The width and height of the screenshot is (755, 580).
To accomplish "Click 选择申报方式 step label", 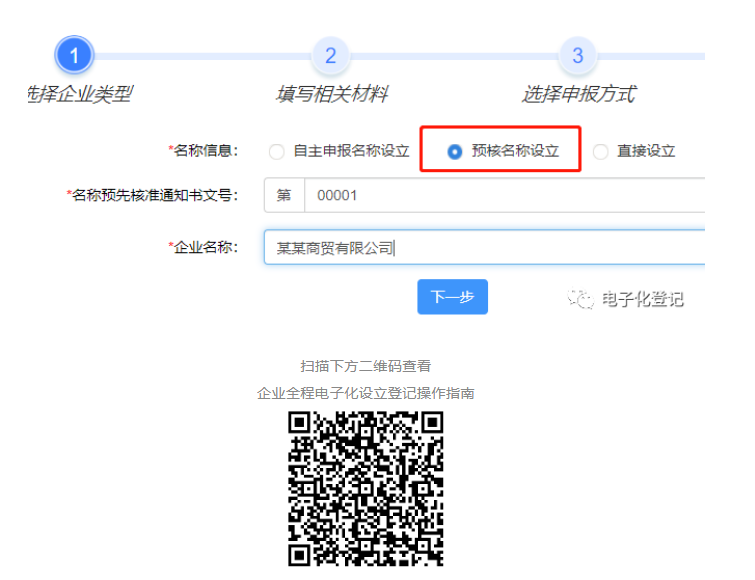I will (x=579, y=94).
